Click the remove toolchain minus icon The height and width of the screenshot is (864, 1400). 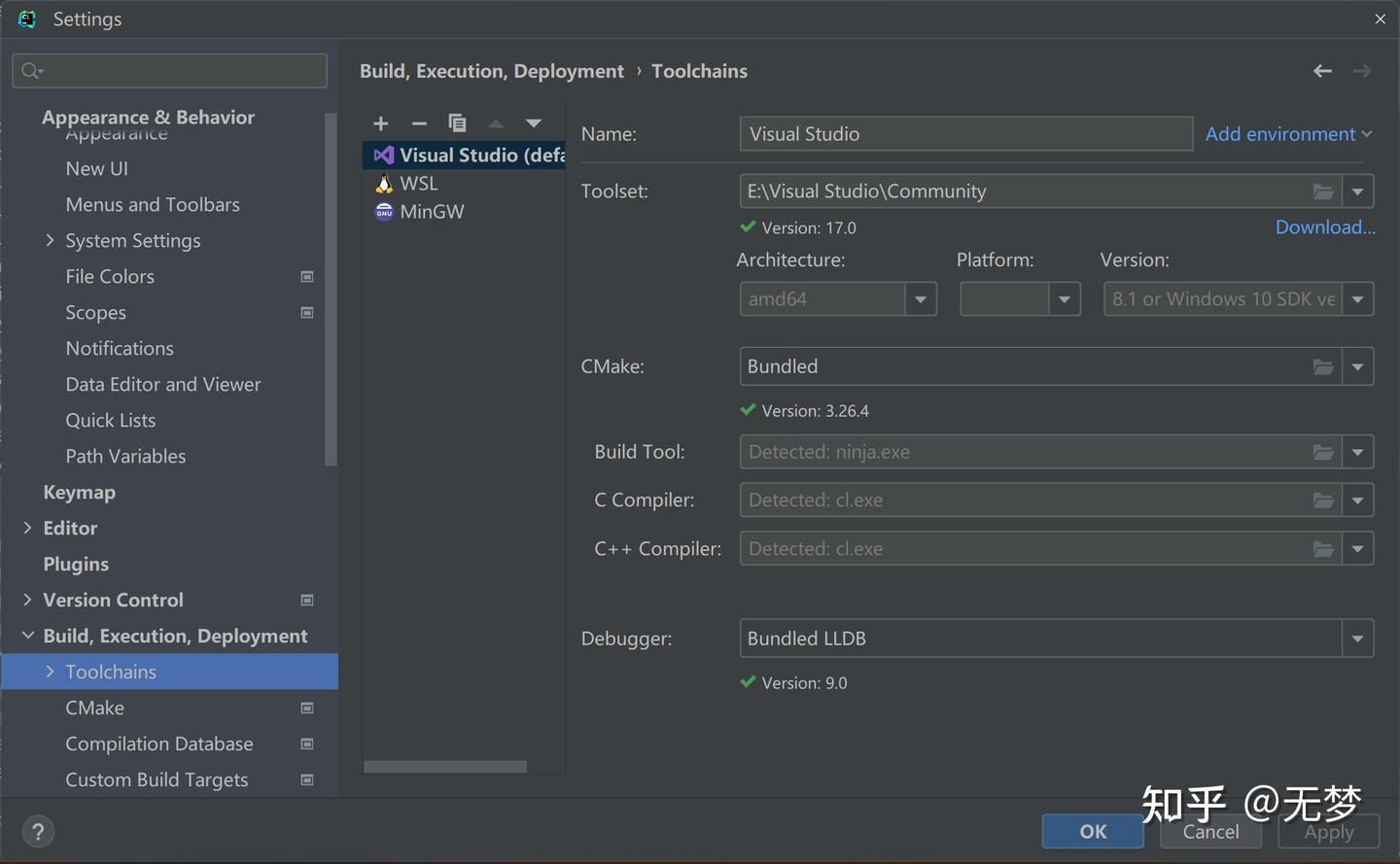click(419, 123)
